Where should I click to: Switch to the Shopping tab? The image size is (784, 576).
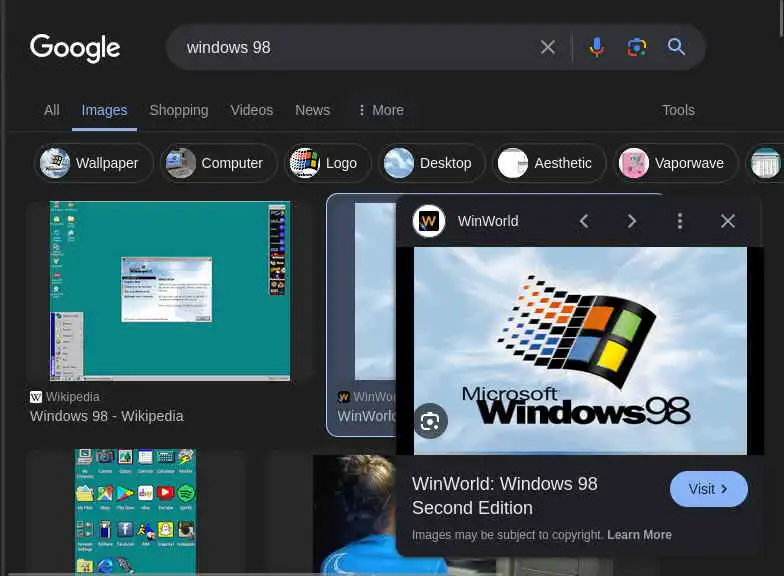point(179,110)
